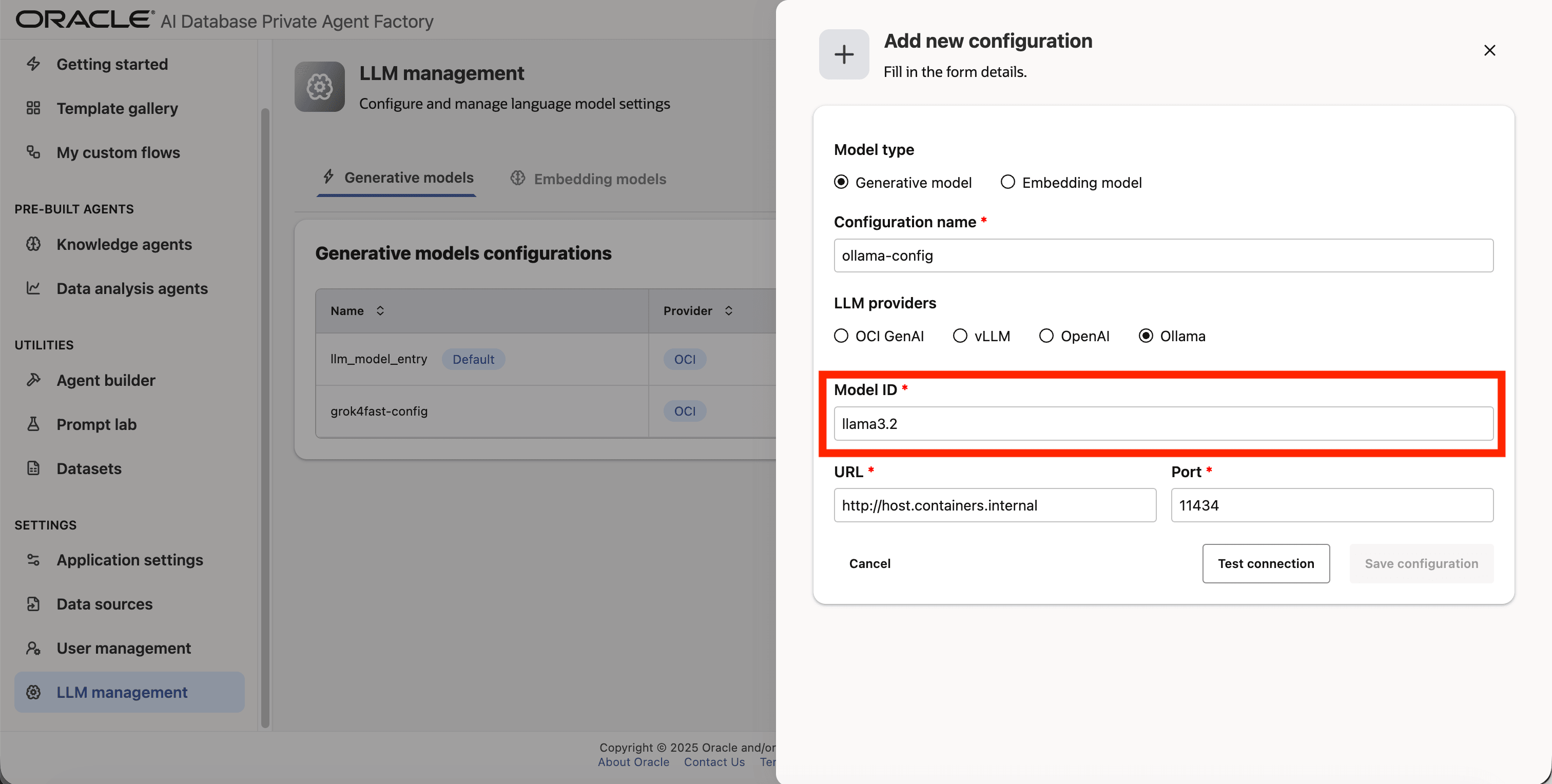This screenshot has width=1552, height=784.
Task: Choose the OCI GenAI provider option
Action: (841, 336)
